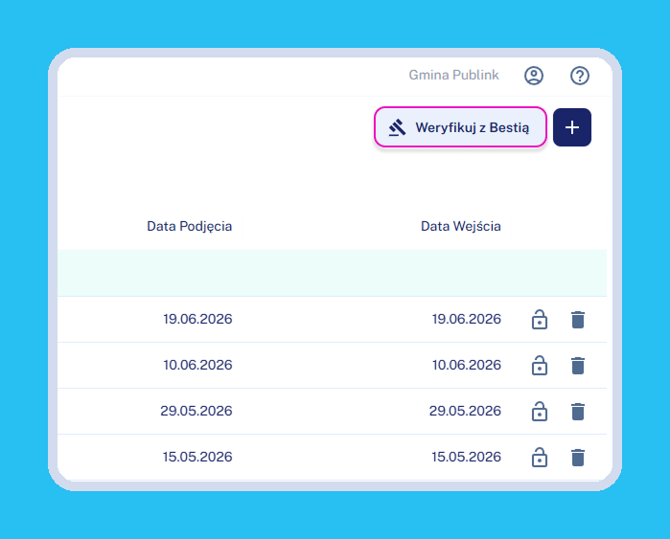Delete the 15.05.2026 row
Image resolution: width=670 pixels, height=539 pixels.
pyautogui.click(x=578, y=457)
